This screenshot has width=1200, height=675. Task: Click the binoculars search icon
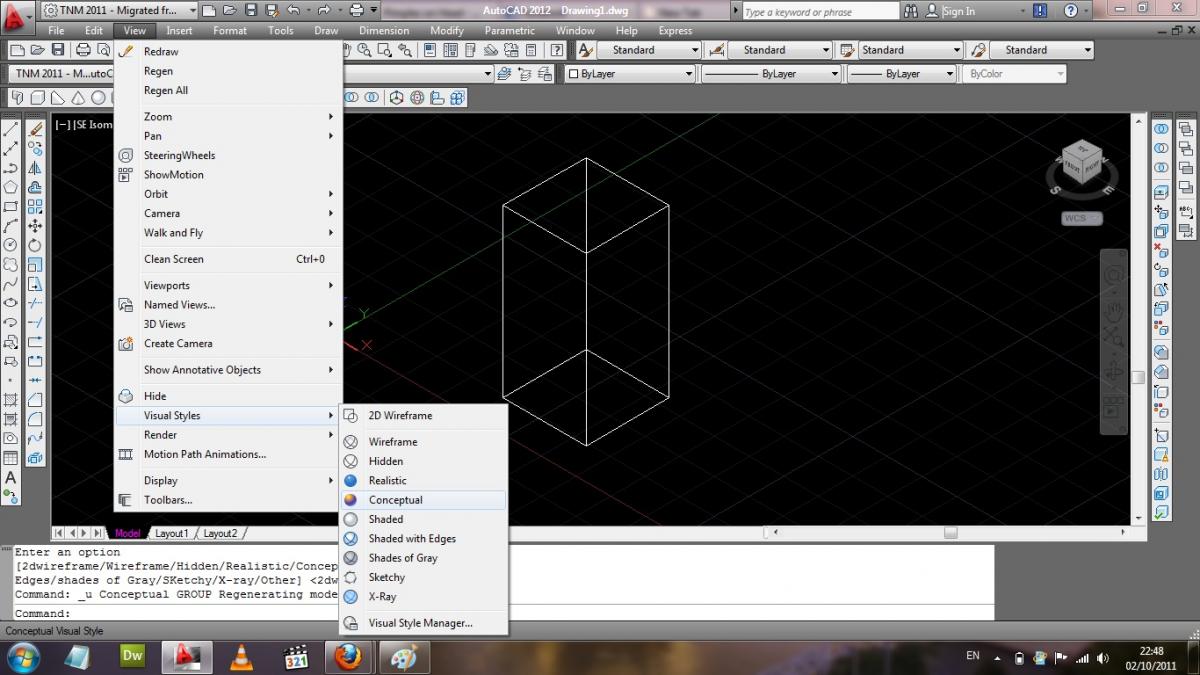point(911,11)
